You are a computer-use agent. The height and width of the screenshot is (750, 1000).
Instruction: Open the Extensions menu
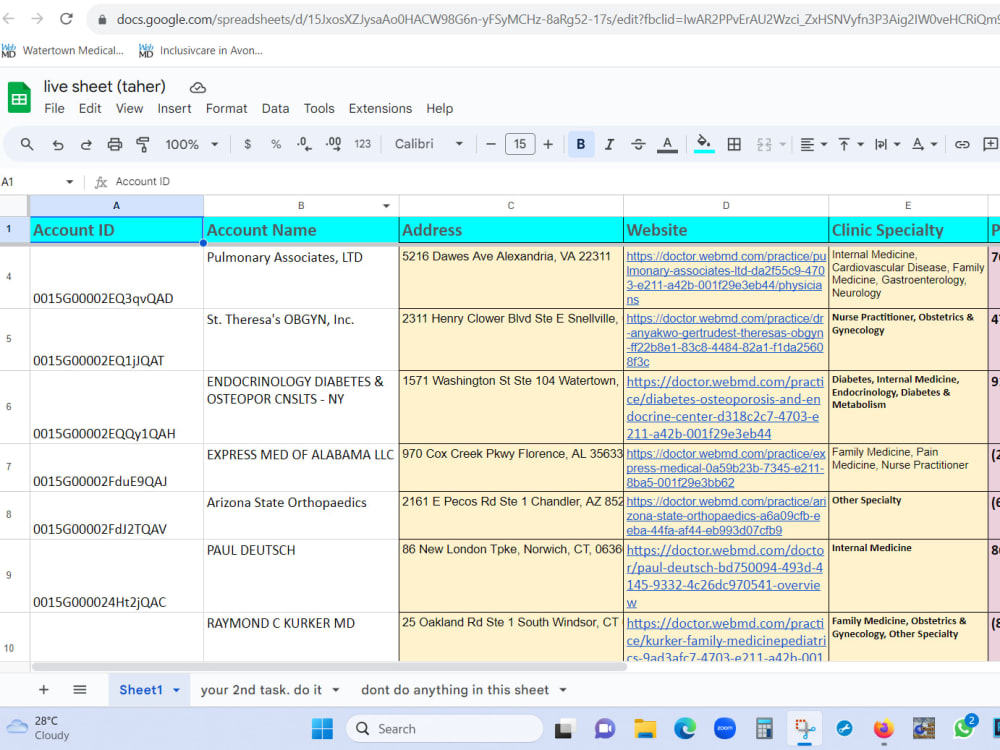click(380, 108)
